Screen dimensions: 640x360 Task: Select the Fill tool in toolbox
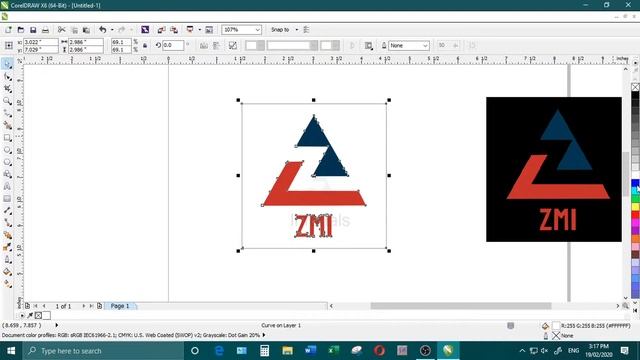coord(7,272)
